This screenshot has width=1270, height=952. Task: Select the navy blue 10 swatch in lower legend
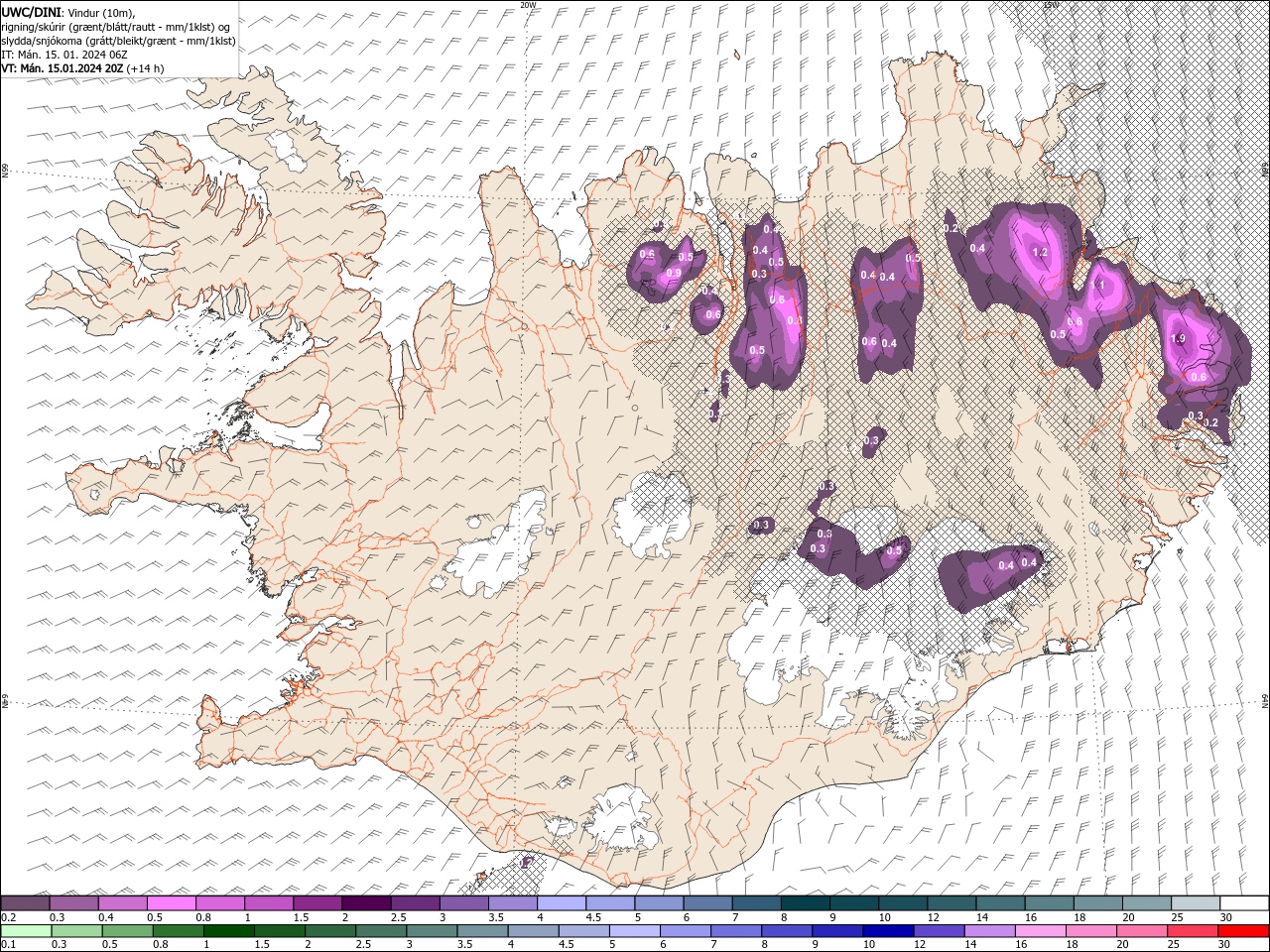tap(887, 931)
